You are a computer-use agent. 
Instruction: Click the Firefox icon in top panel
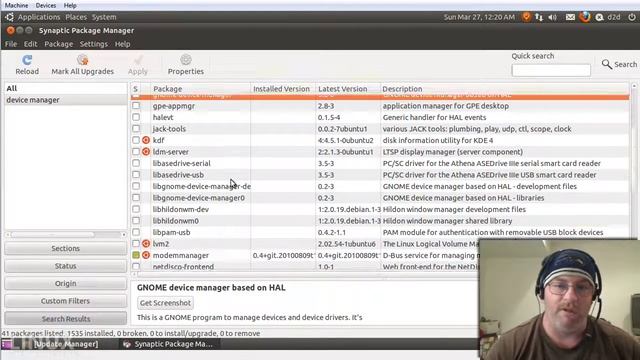(585, 17)
